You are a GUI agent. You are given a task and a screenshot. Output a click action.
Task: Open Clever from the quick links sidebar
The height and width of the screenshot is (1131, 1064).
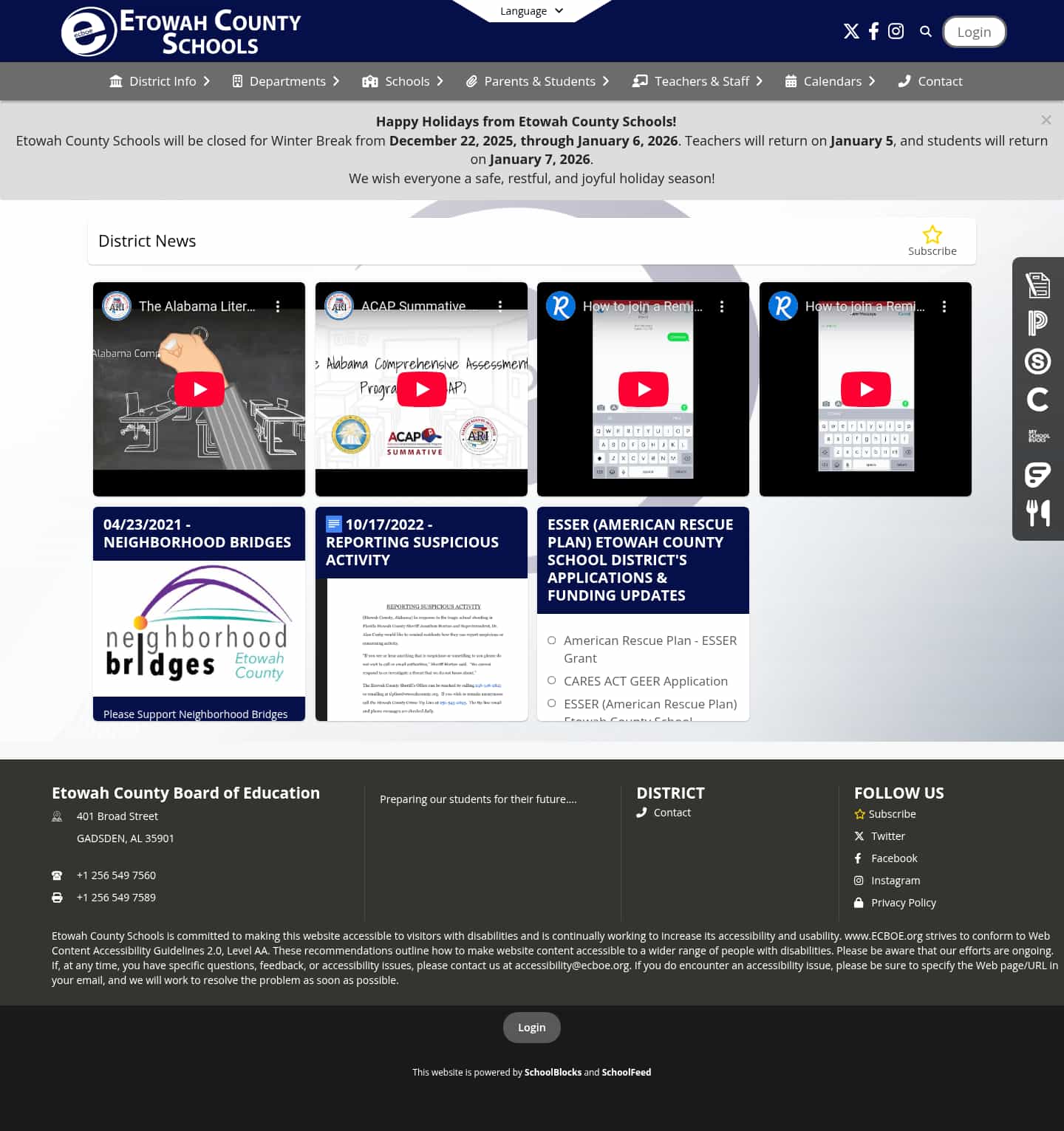(1038, 400)
